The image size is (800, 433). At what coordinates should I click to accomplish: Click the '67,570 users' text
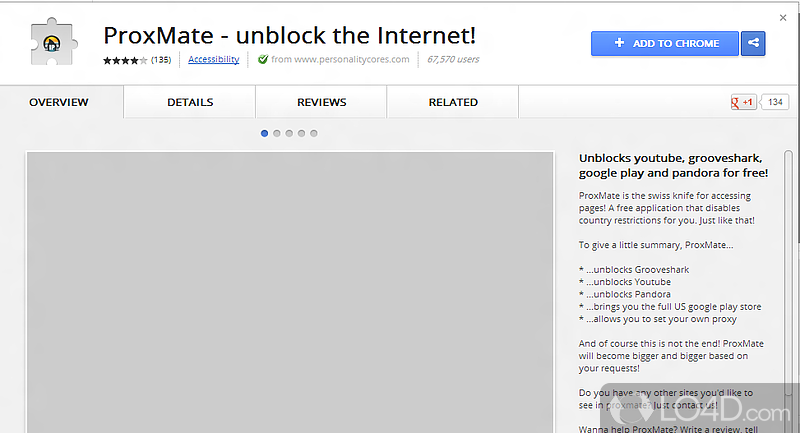pyautogui.click(x=453, y=59)
